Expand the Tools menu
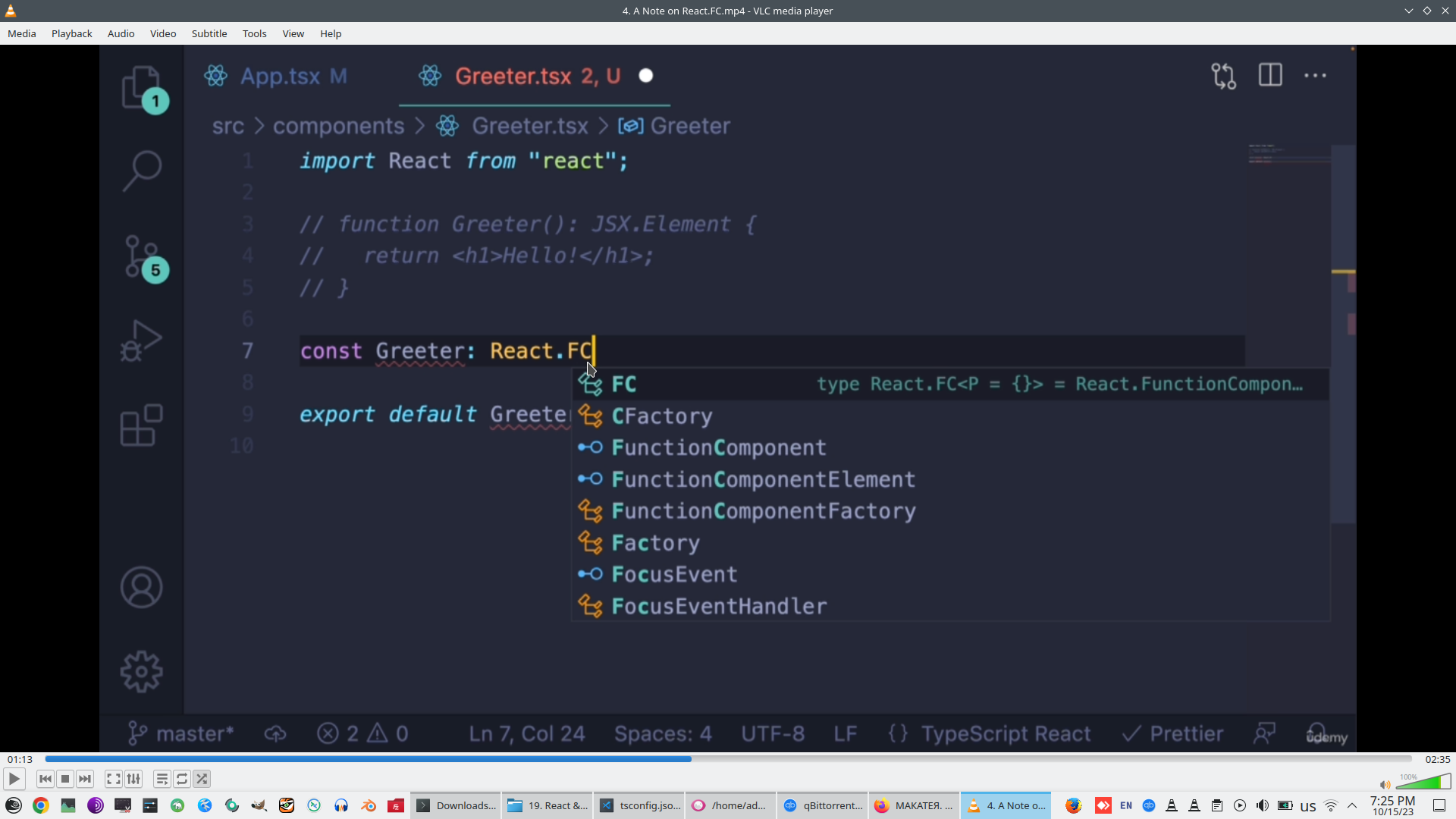This screenshot has width=1456, height=819. click(x=254, y=33)
